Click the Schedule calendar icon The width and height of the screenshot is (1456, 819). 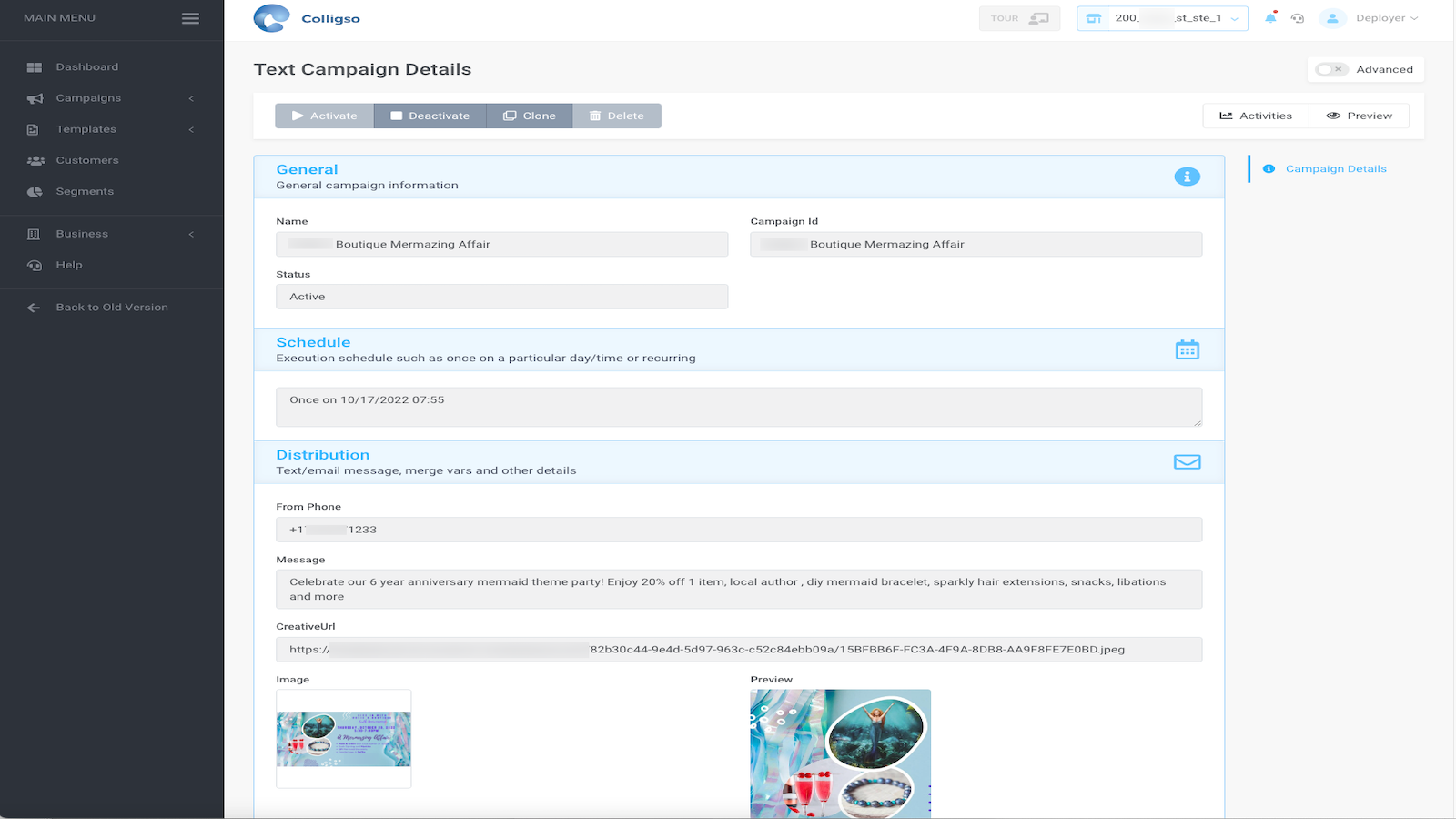pyautogui.click(x=1187, y=349)
